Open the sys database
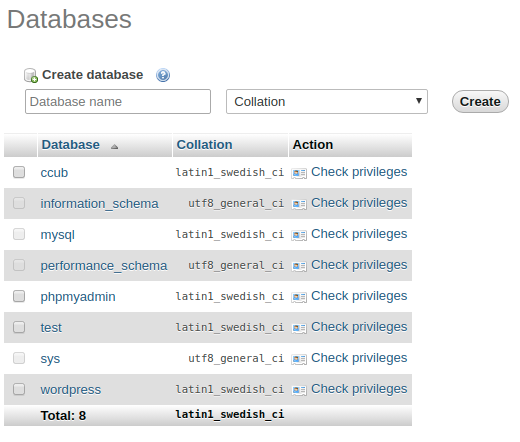This screenshot has height=442, width=520. (50, 359)
